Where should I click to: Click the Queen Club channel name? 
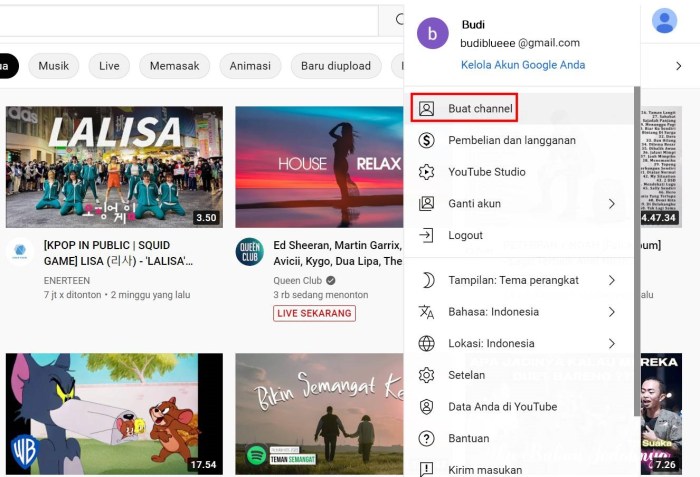[297, 280]
